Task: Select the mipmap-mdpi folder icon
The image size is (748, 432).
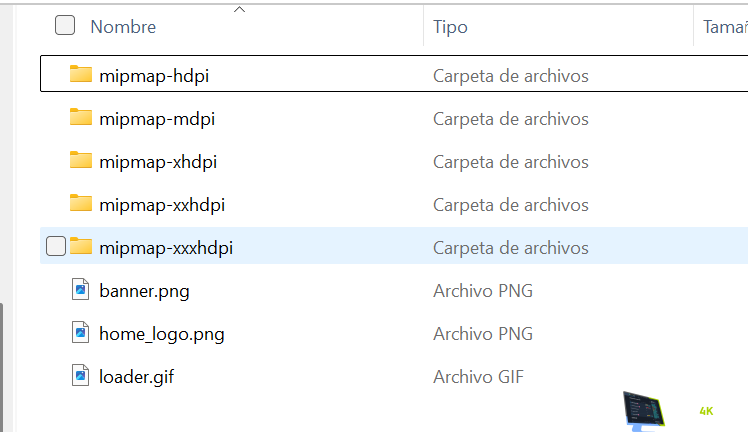Action: click(x=81, y=118)
